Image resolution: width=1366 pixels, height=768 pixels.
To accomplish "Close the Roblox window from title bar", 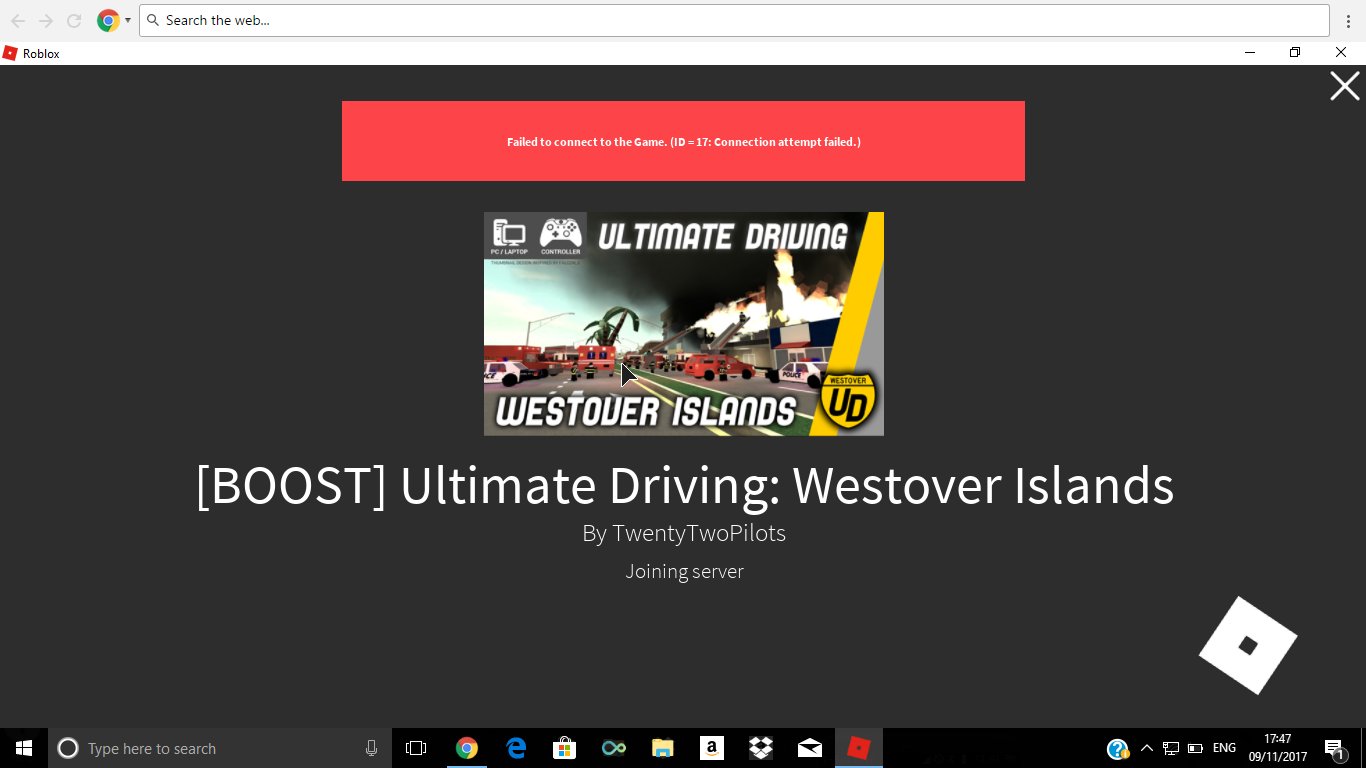I will point(1341,53).
